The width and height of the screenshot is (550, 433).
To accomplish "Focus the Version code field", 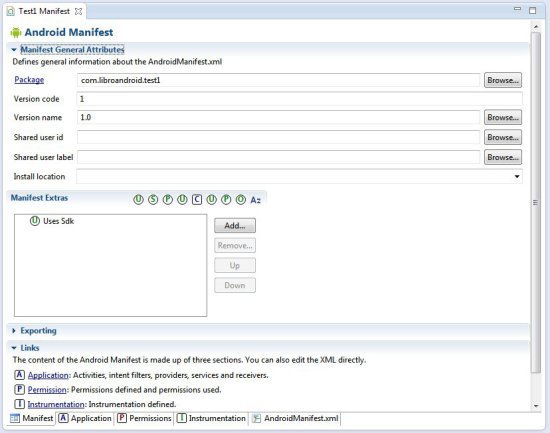I will tap(300, 99).
